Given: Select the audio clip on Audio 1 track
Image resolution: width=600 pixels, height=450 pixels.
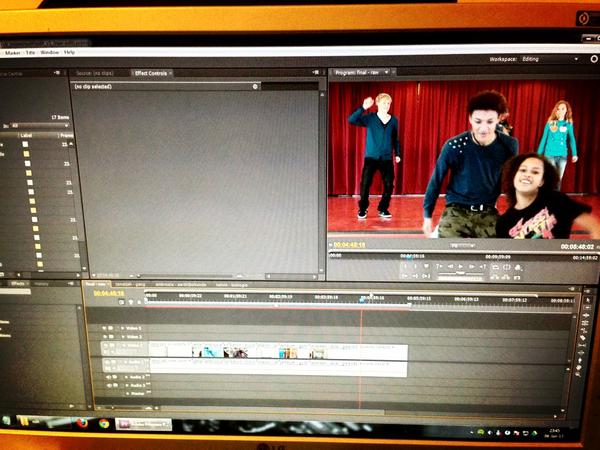Looking at the screenshot, I should [x=278, y=368].
